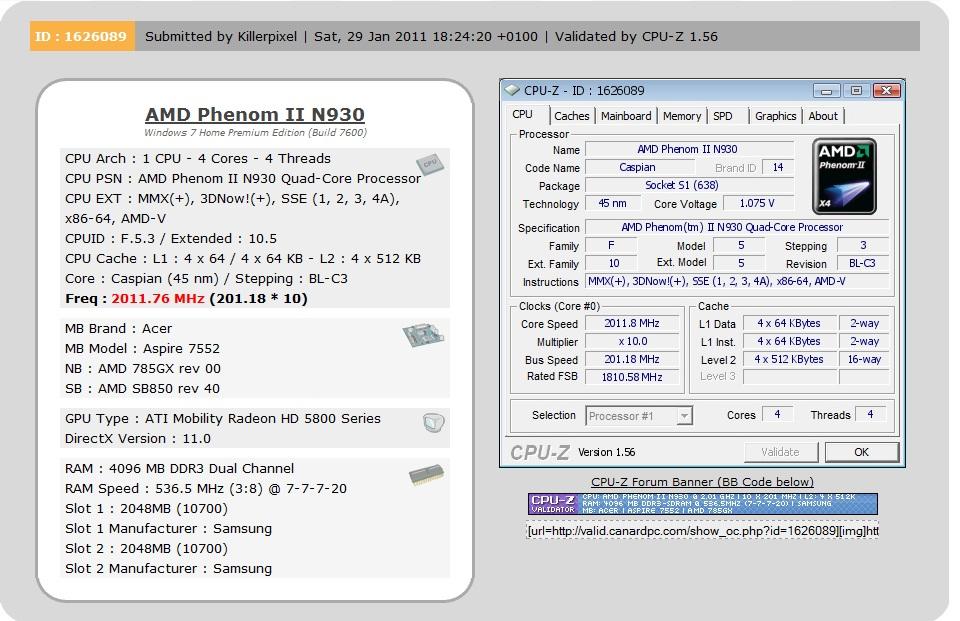Click the L1 Data value 4 x 64 KBytes
This screenshot has height=621, width=960.
point(789,323)
